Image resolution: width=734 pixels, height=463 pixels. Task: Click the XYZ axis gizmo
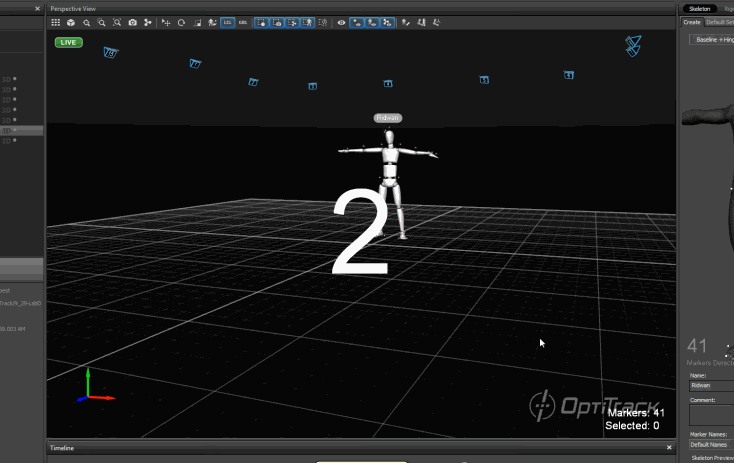pyautogui.click(x=95, y=386)
